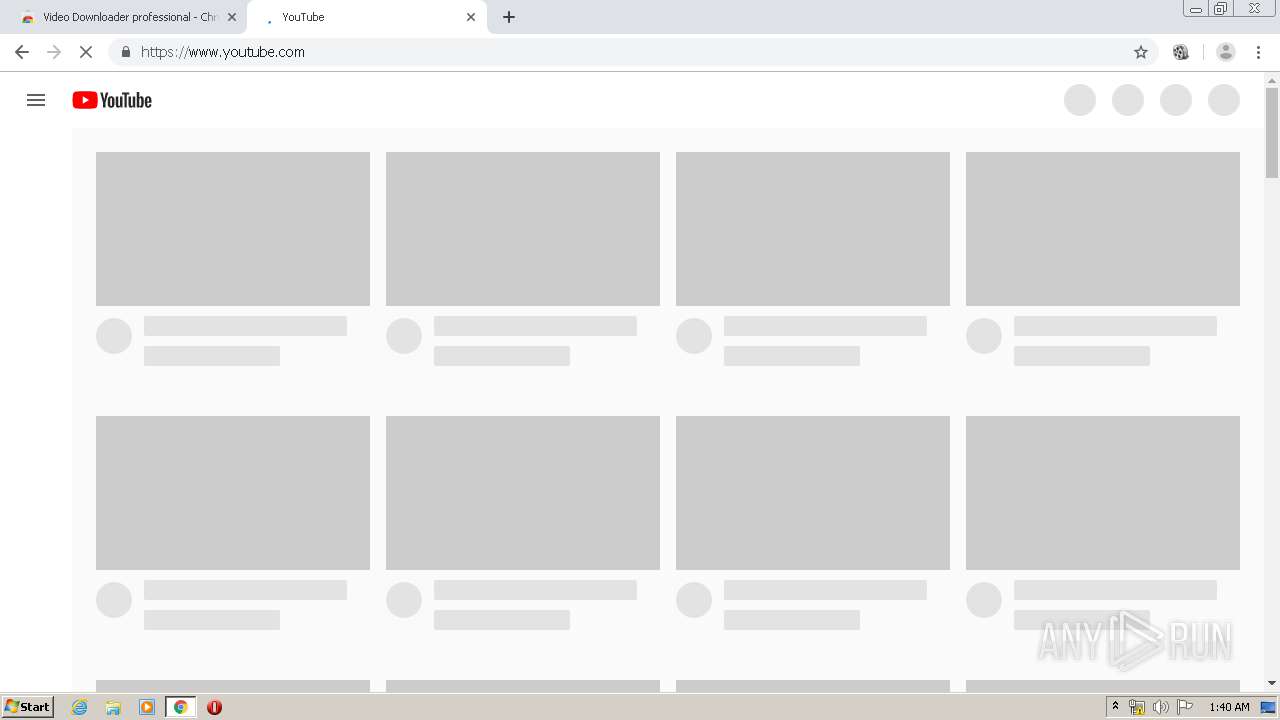Show hidden system tray icons
Image resolution: width=1280 pixels, height=720 pixels.
pos(1116,707)
